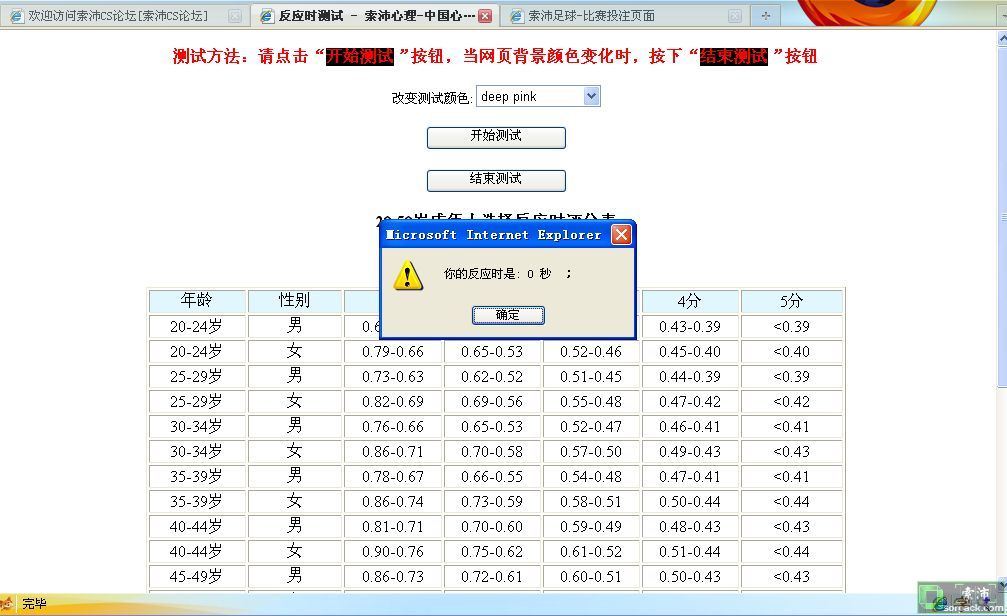
Task: Open a new tab with the plus button
Action: [766, 16]
